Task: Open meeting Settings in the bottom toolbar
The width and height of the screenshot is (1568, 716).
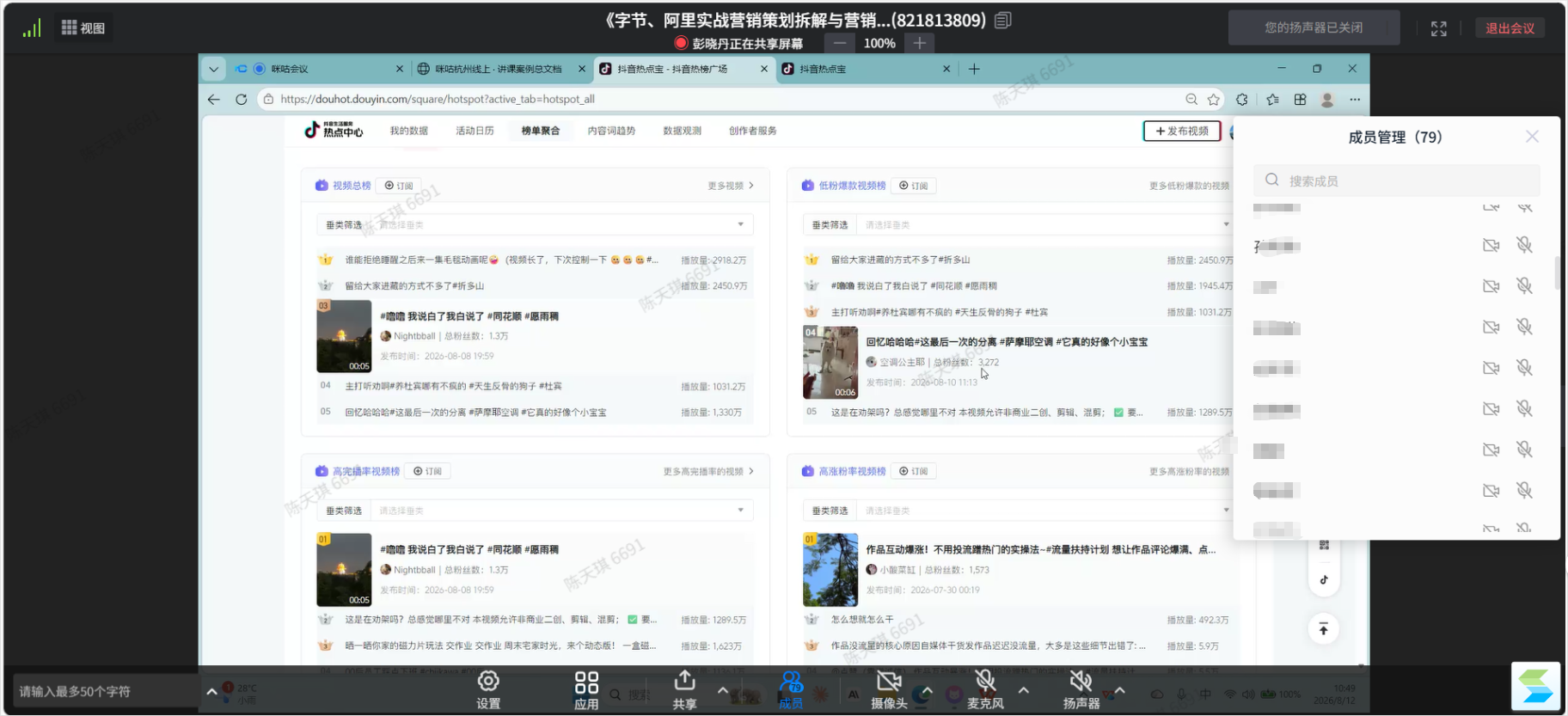Action: click(488, 689)
